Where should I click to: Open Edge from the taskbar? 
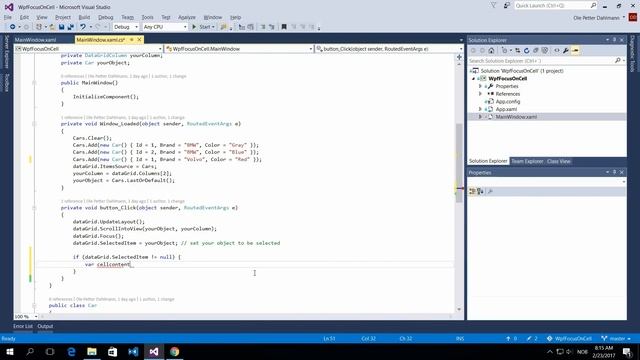71,351
